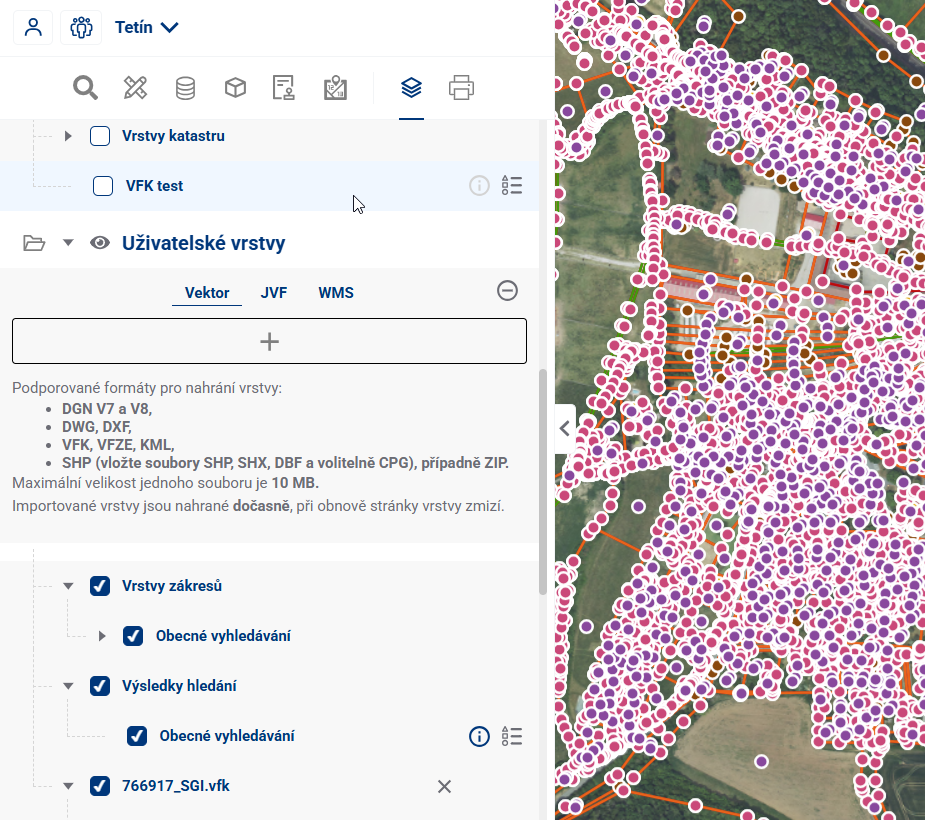Switch to the WMS tab
This screenshot has width=925, height=820.
(x=336, y=293)
